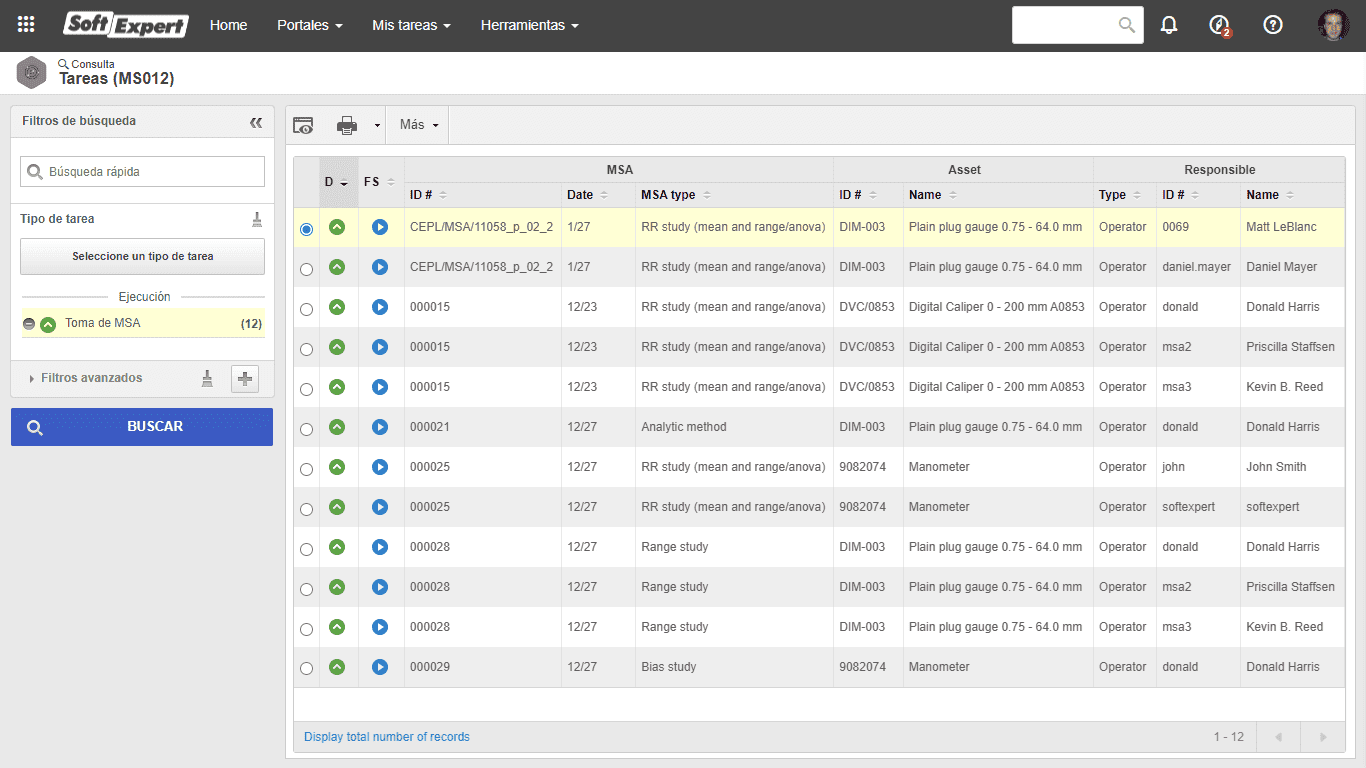The width and height of the screenshot is (1366, 768).
Task: Open the apps grid menu icon
Action: point(27,25)
